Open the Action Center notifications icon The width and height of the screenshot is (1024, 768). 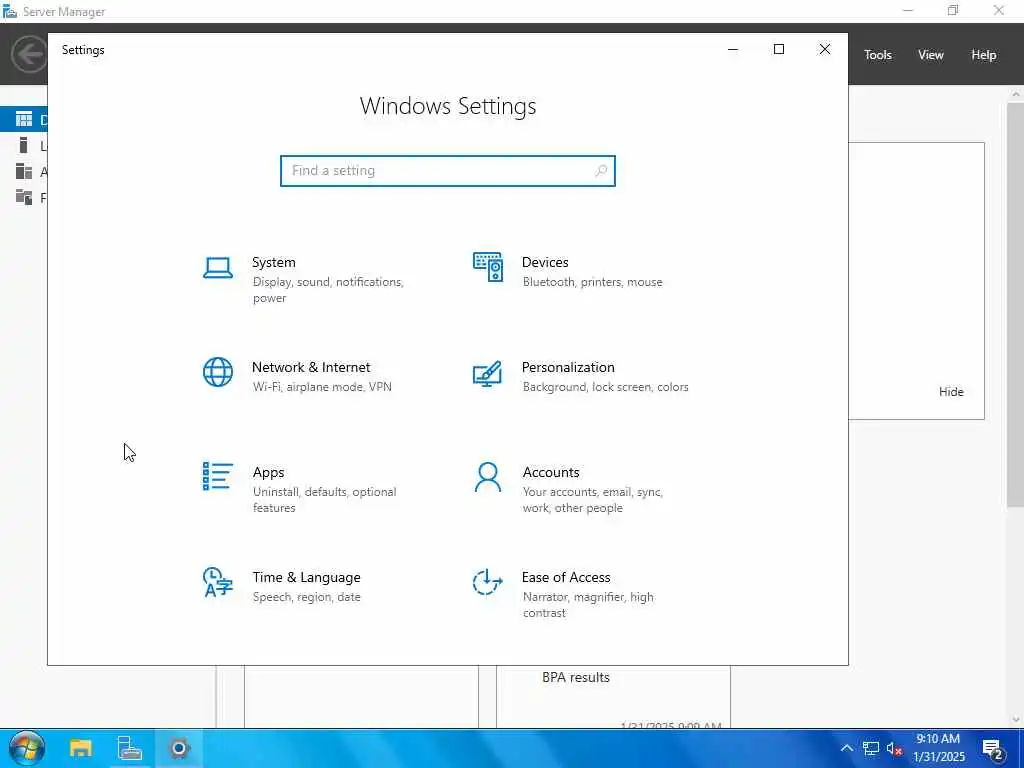(x=993, y=749)
